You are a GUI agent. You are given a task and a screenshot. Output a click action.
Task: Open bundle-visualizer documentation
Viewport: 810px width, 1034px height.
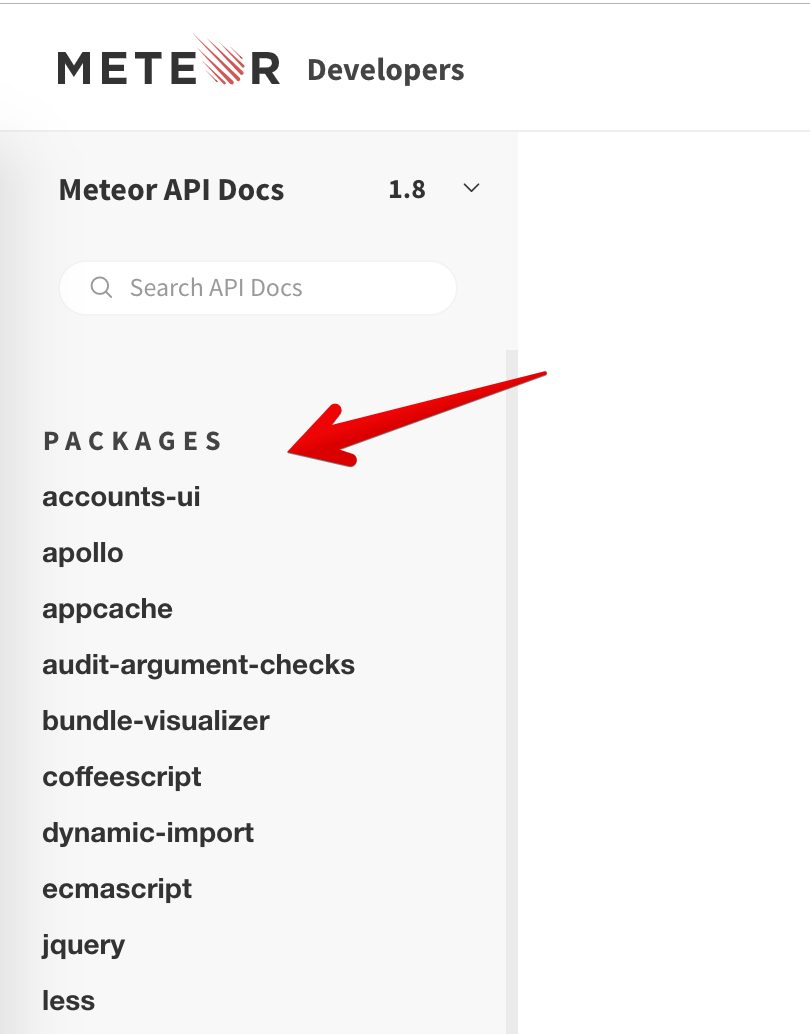coord(156,721)
